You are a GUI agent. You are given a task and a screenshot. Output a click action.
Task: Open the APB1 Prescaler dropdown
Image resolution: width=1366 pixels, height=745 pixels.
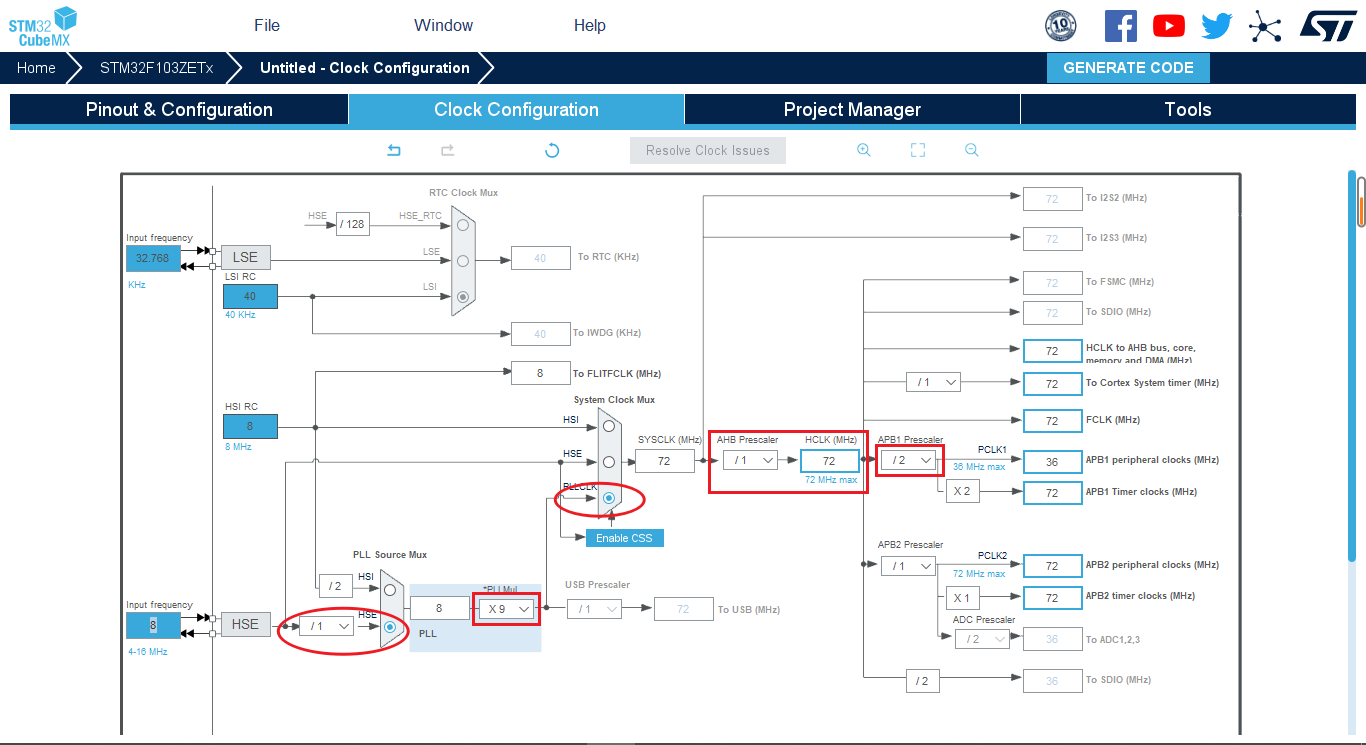[909, 460]
